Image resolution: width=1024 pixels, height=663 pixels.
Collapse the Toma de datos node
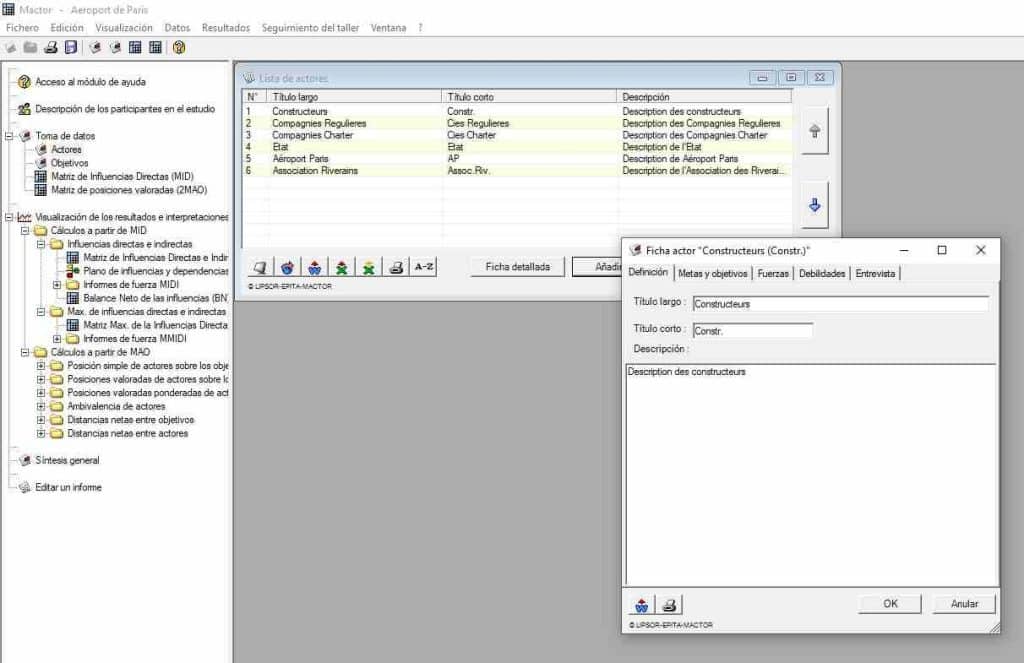9,136
